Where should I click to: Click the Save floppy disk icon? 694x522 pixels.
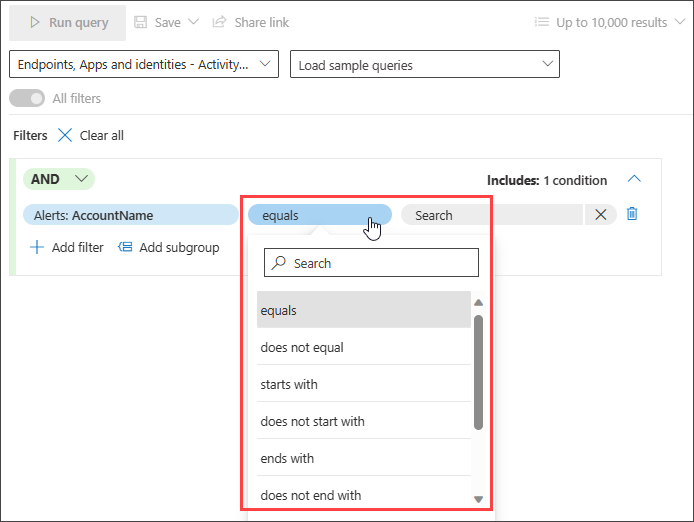140,22
